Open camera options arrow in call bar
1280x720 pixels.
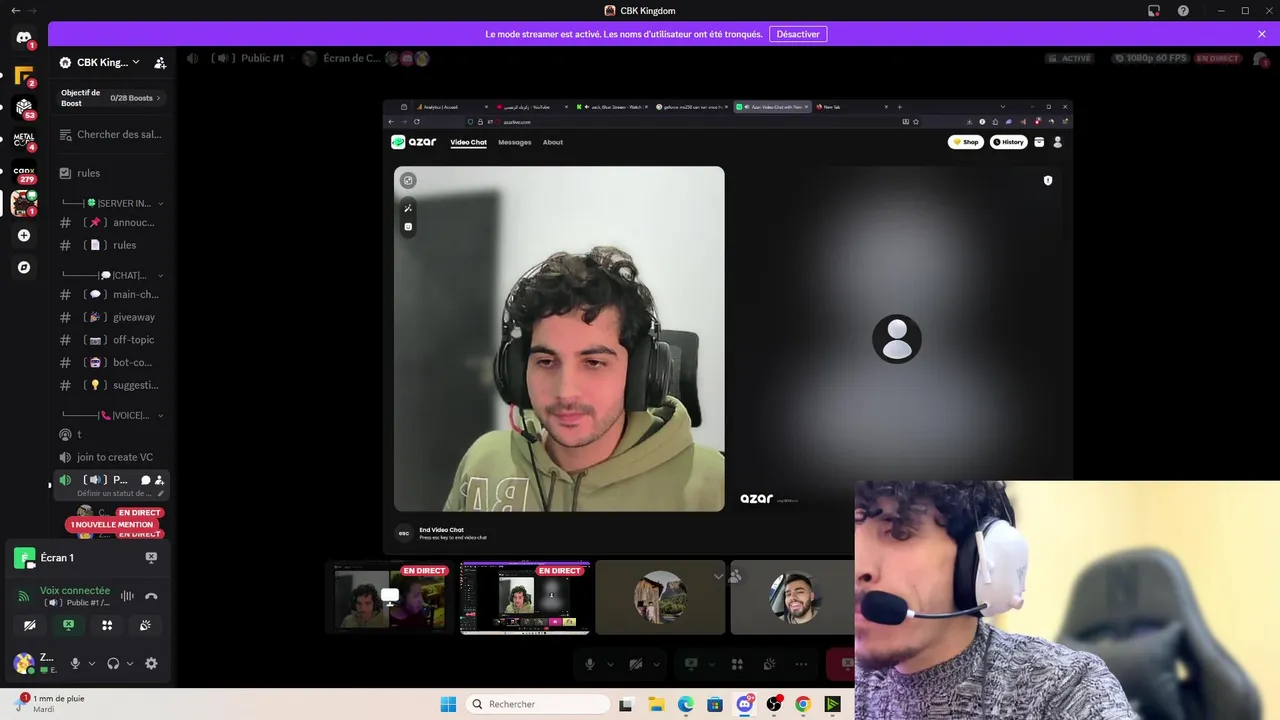click(657, 664)
